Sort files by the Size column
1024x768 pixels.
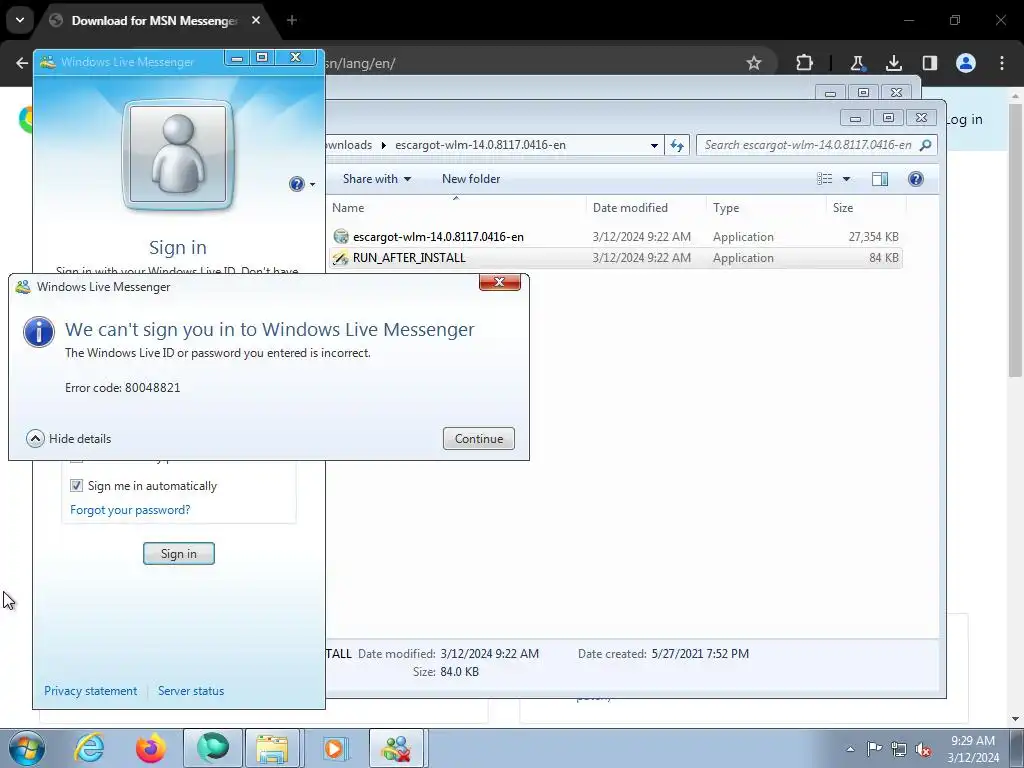(x=843, y=208)
